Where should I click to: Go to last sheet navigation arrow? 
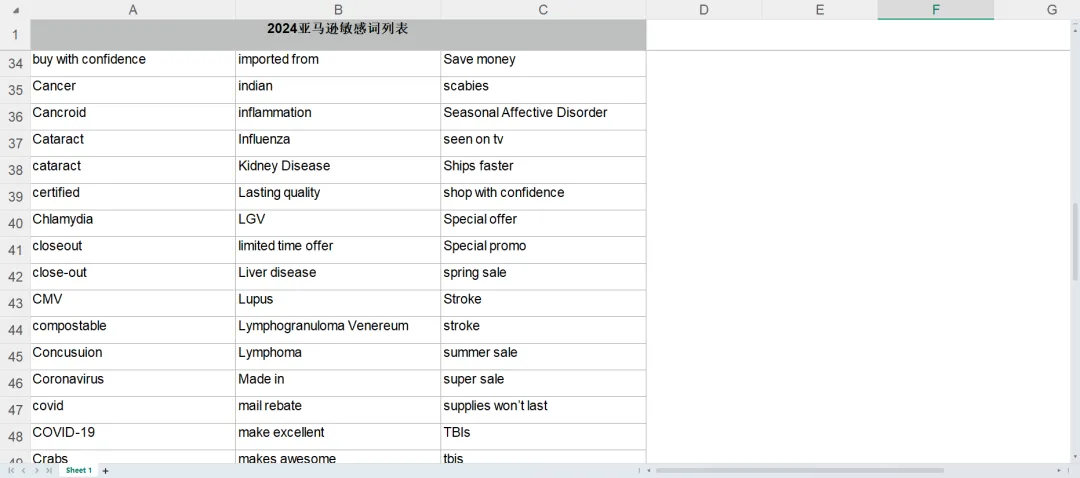(48, 470)
